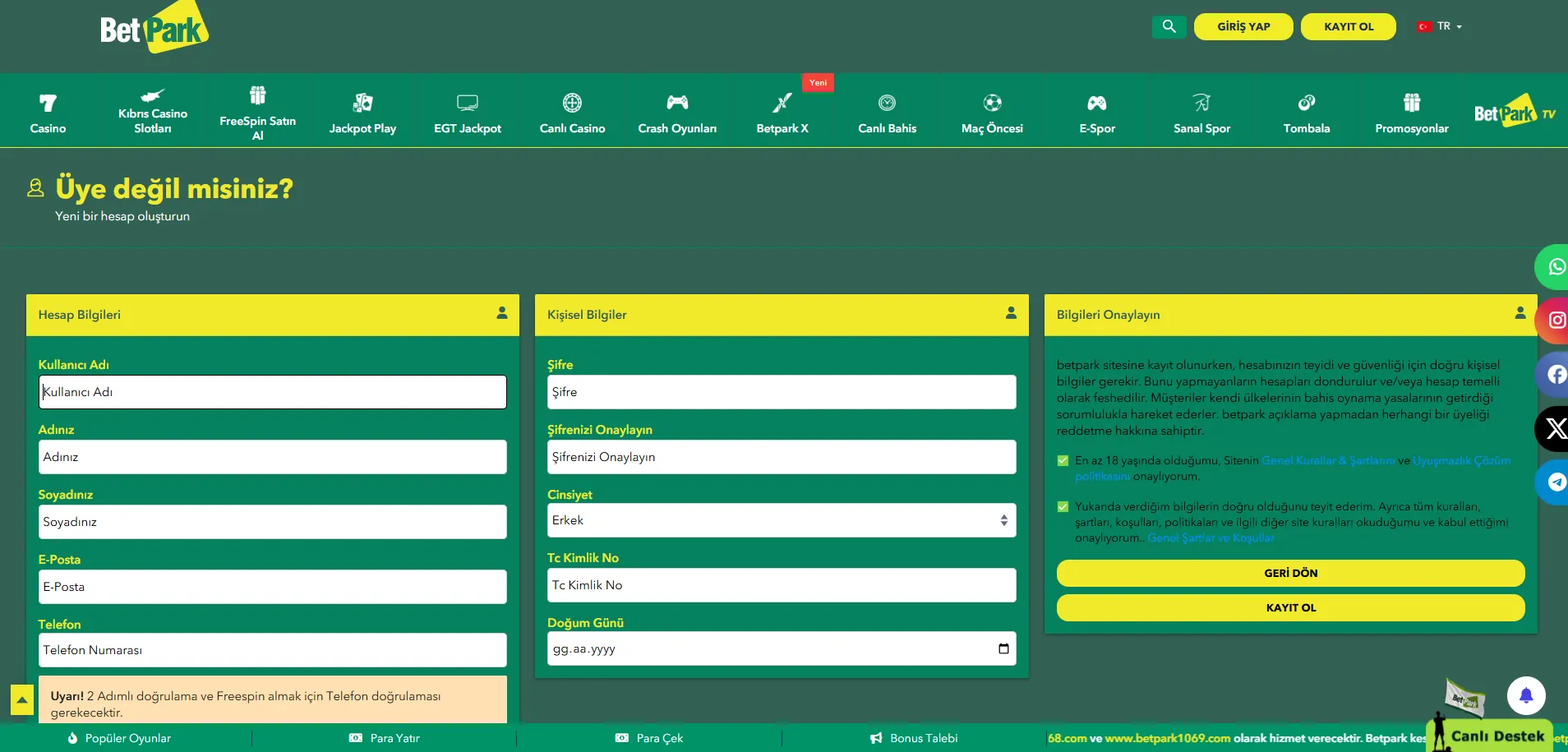Expand the Cinsiyet dropdown showing Erkek
Screen dimensions: 1568x752
(x=781, y=520)
